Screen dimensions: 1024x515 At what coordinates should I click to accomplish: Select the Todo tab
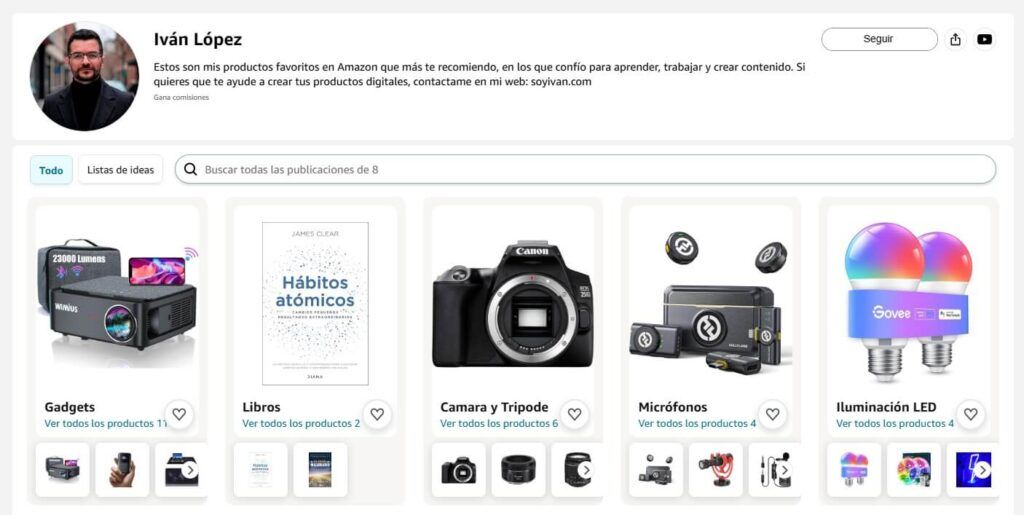[x=51, y=170]
